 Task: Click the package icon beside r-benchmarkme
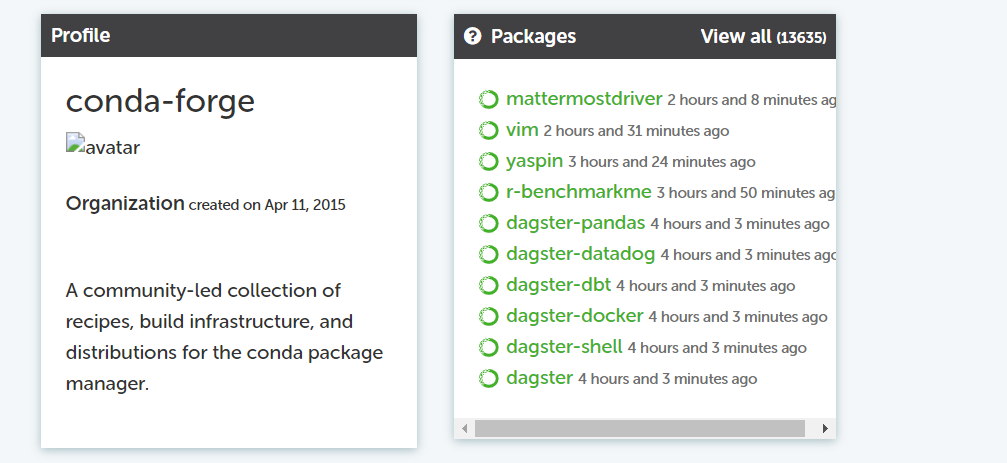coord(488,192)
